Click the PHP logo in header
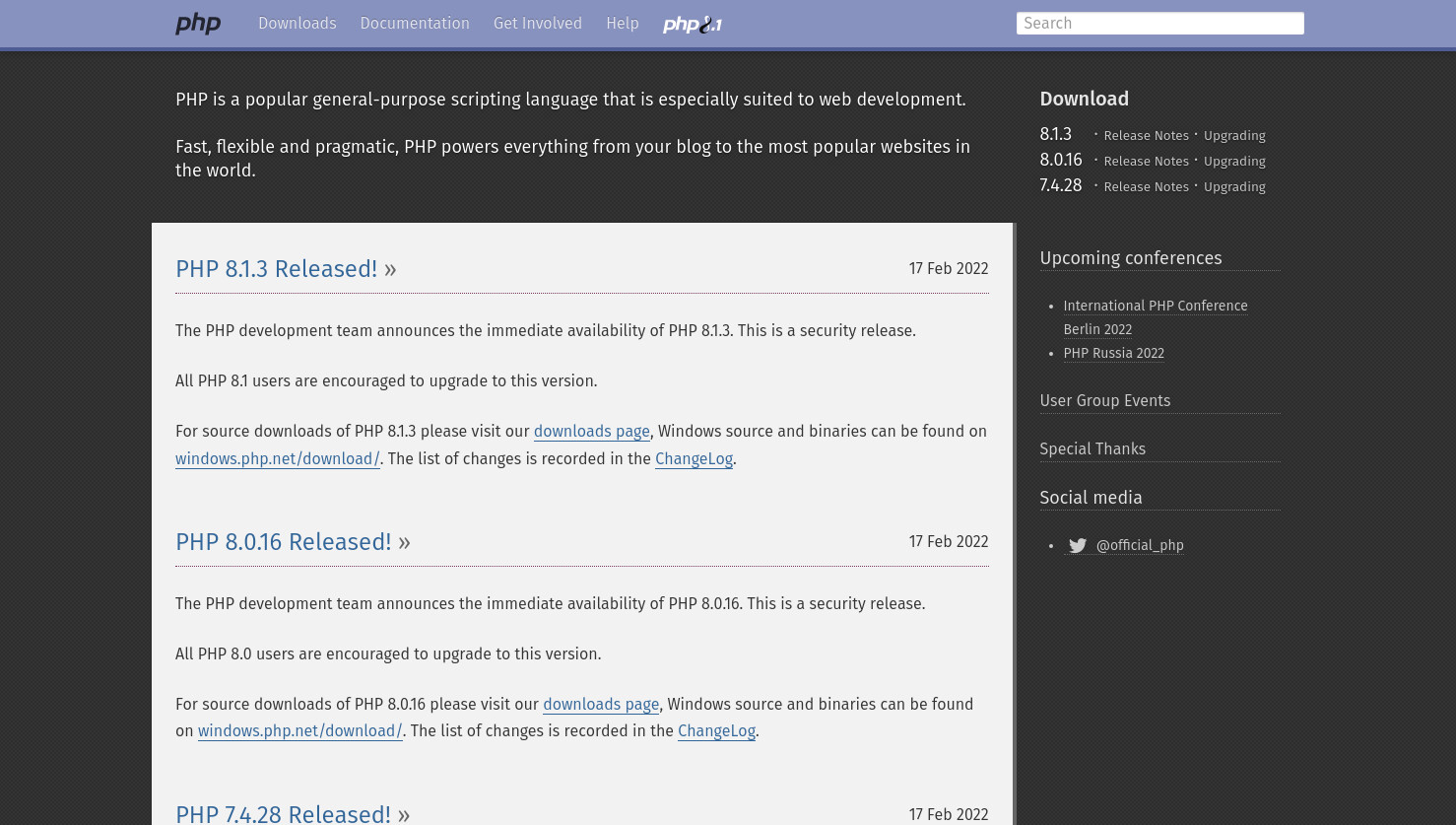The image size is (1456, 825). [198, 24]
